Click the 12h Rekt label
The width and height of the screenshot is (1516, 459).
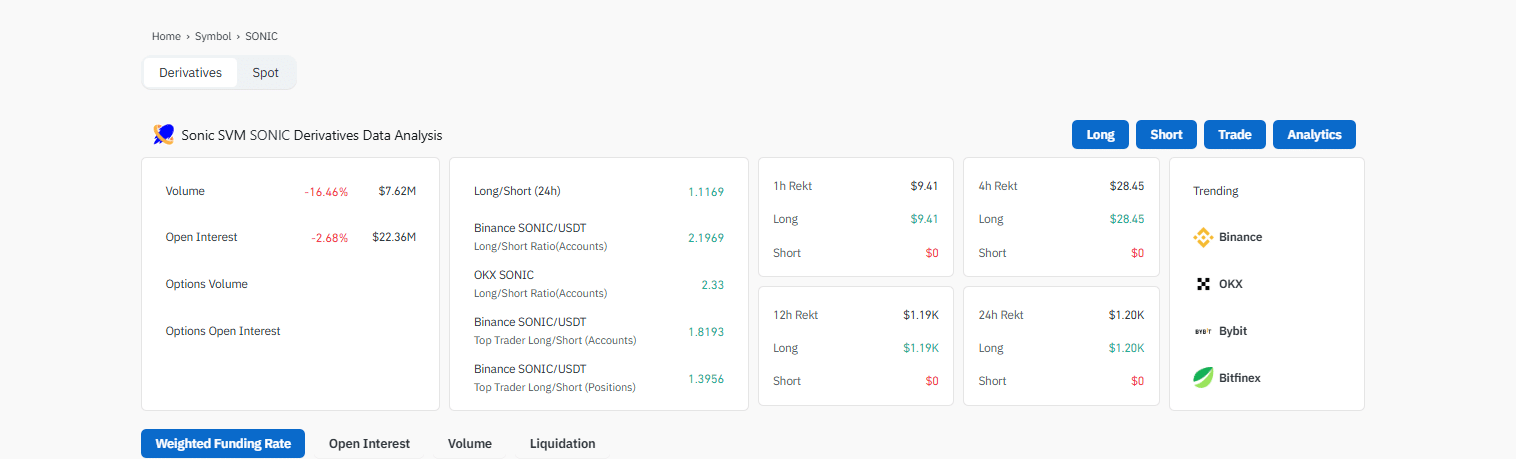tap(796, 315)
